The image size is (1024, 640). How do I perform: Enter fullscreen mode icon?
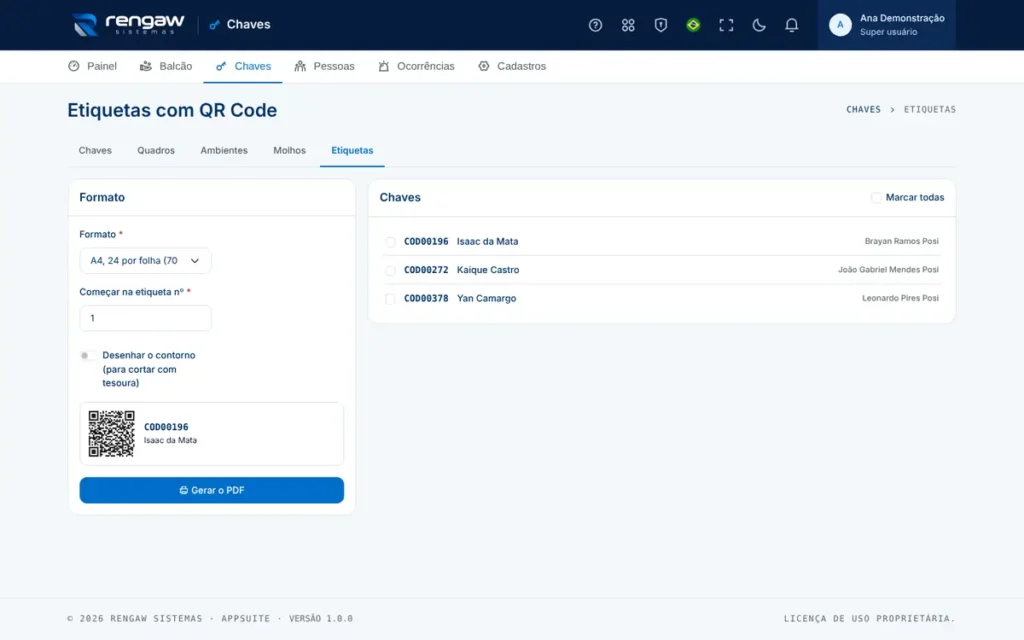click(x=726, y=25)
